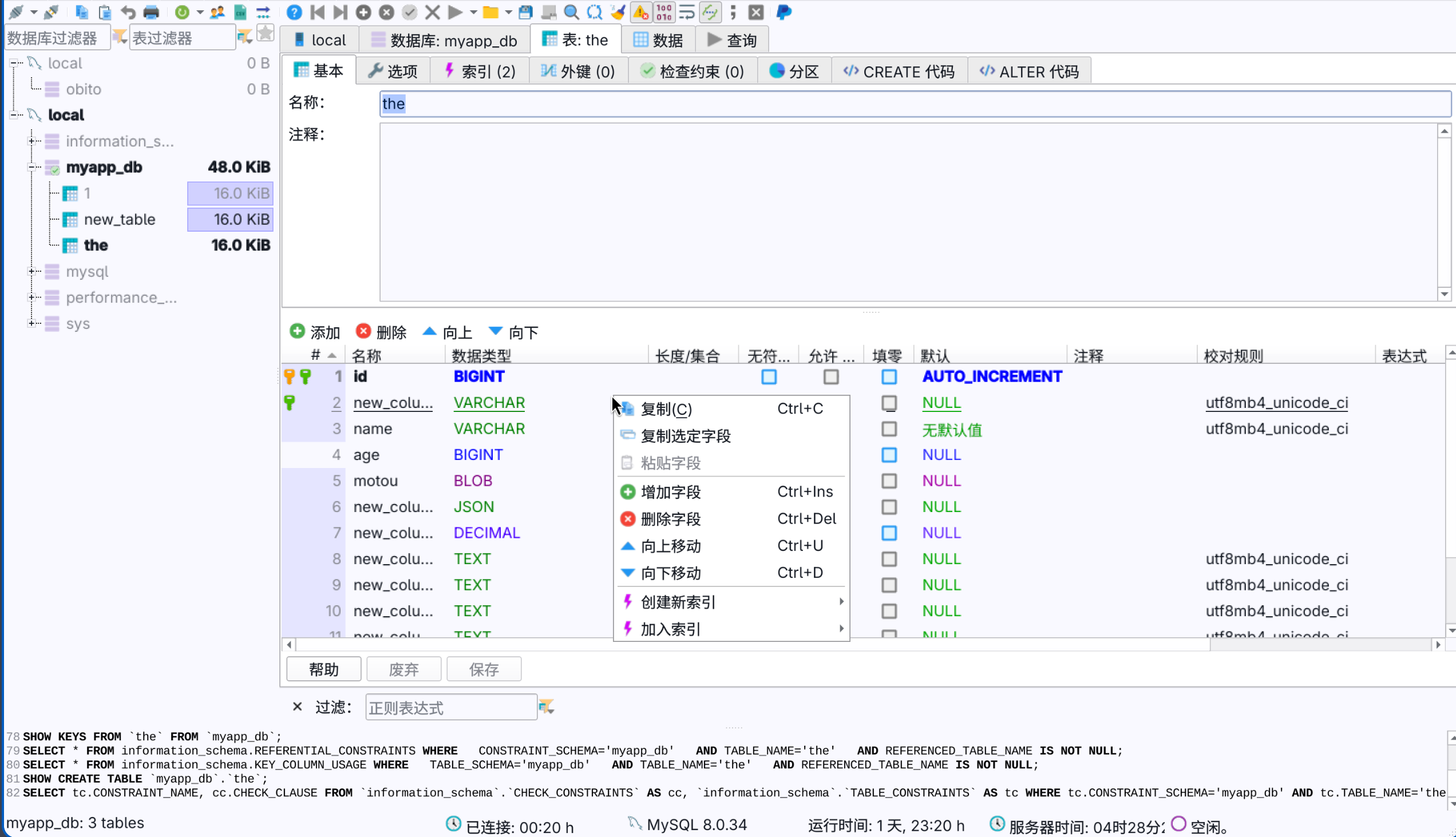Toggle zerofill checkbox for id row
Image resolution: width=1456 pixels, height=837 pixels.
coord(889,377)
